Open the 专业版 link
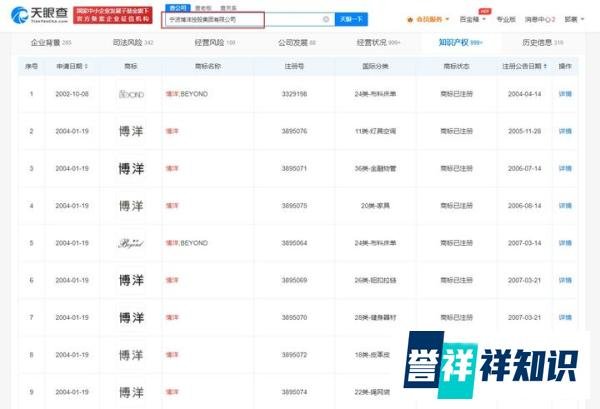Viewport: 600px width, 409px height. [506, 19]
